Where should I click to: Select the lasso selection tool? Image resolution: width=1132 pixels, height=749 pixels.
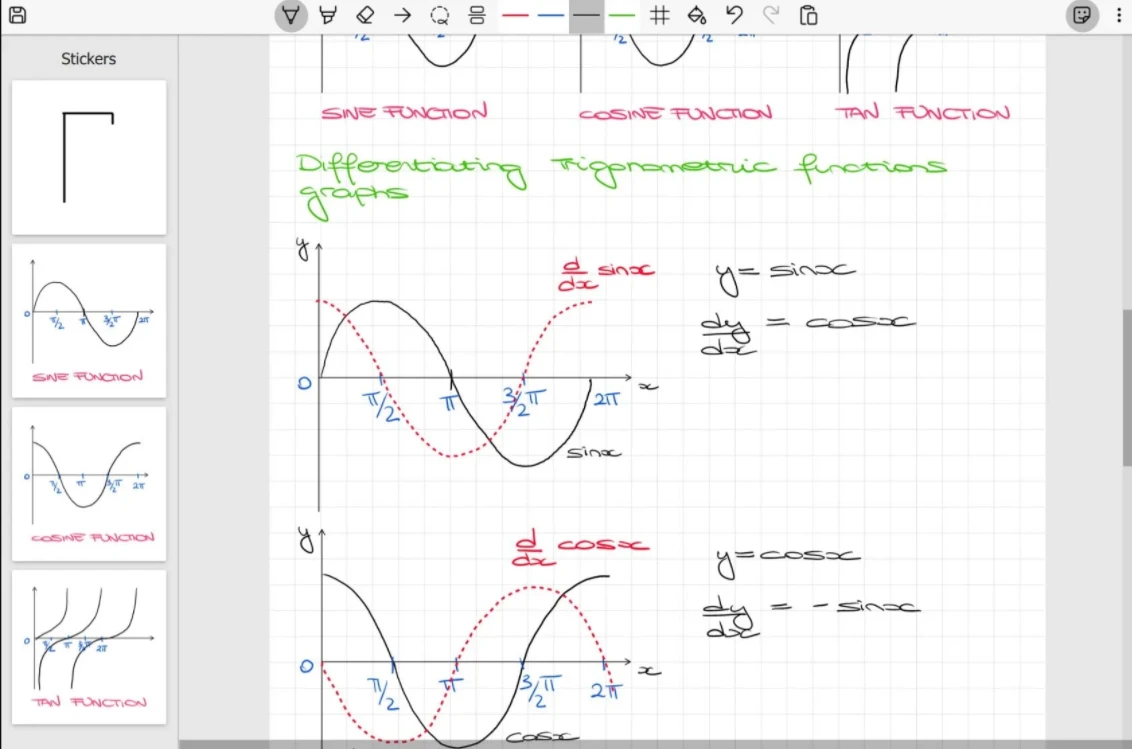[x=440, y=15]
